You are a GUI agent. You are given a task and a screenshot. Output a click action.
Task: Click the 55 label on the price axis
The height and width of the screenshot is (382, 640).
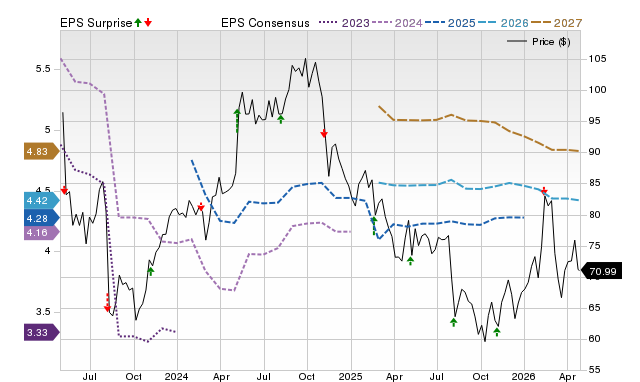coord(594,370)
